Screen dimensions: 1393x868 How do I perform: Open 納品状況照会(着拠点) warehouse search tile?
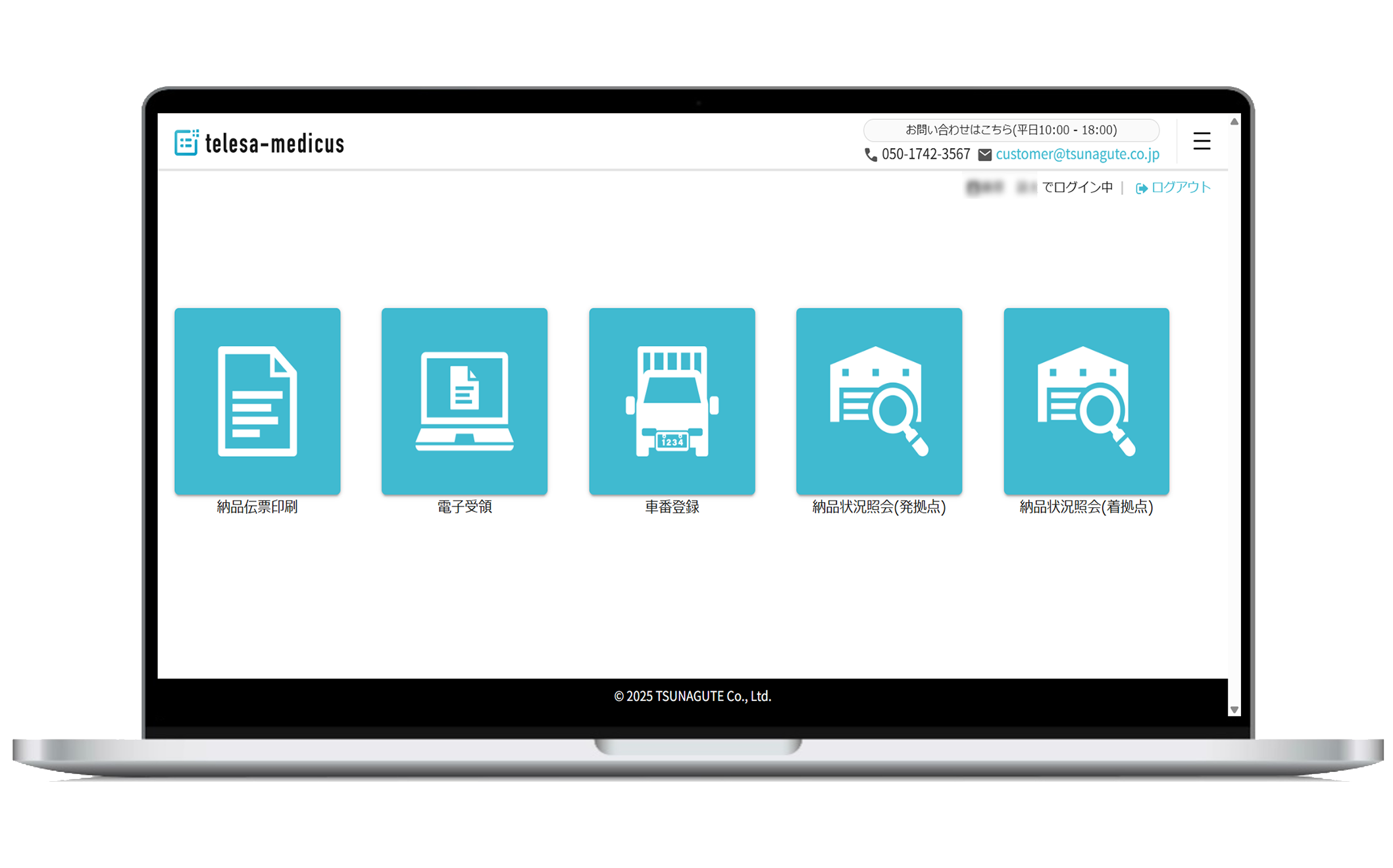(1086, 401)
